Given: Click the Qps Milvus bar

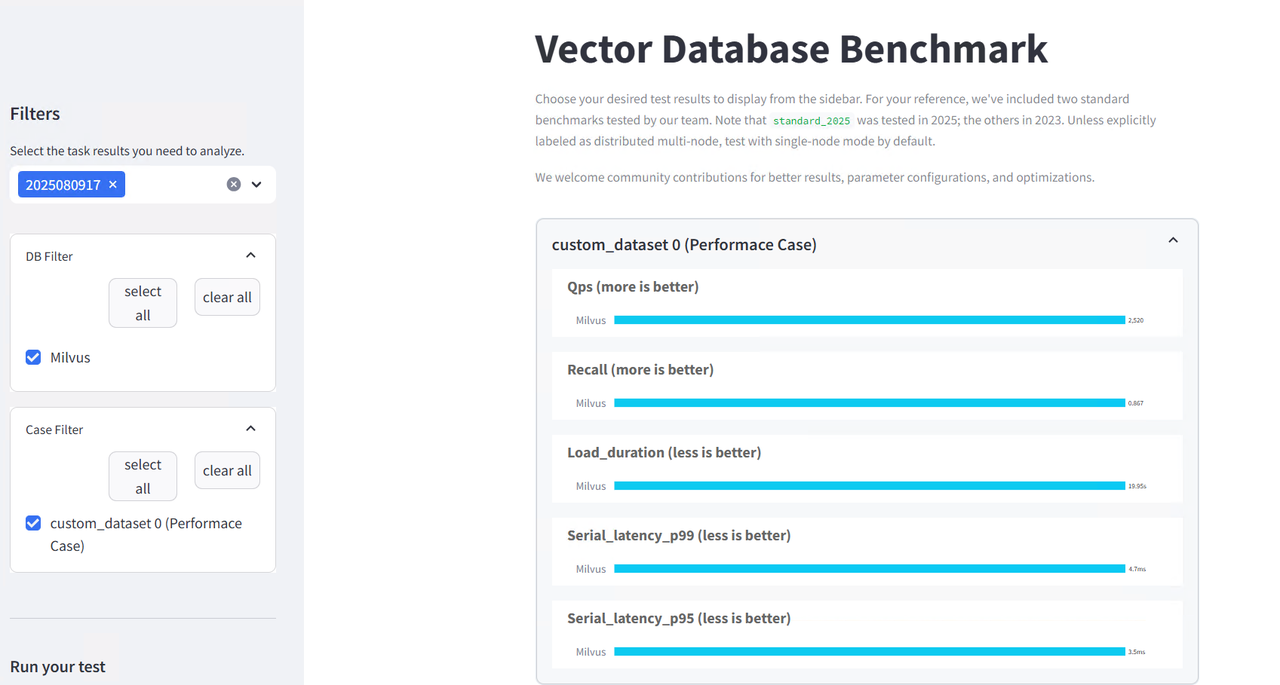Looking at the screenshot, I should tap(870, 320).
